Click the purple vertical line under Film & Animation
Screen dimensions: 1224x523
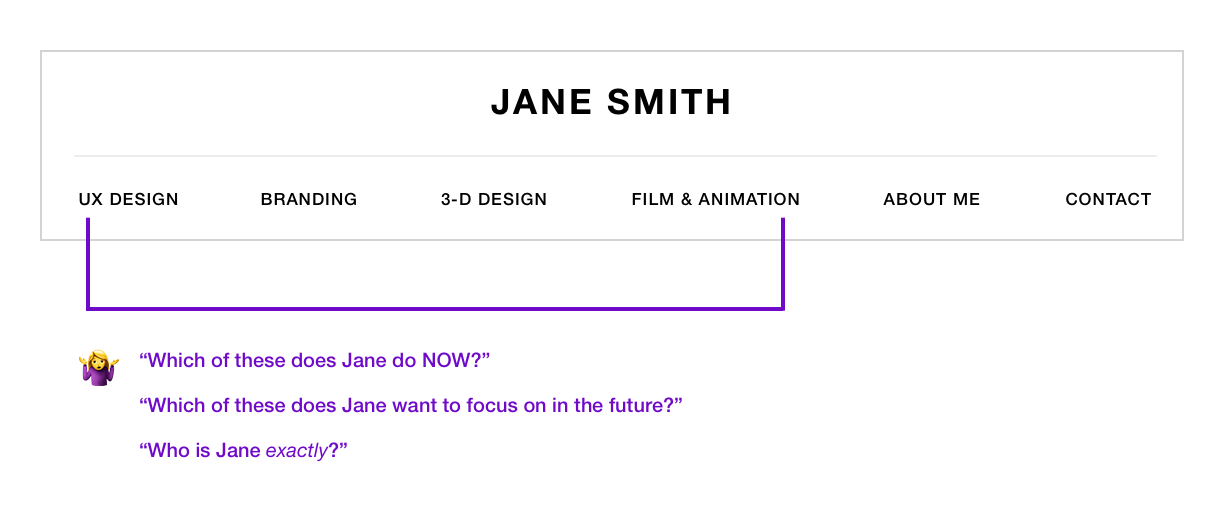[x=783, y=265]
